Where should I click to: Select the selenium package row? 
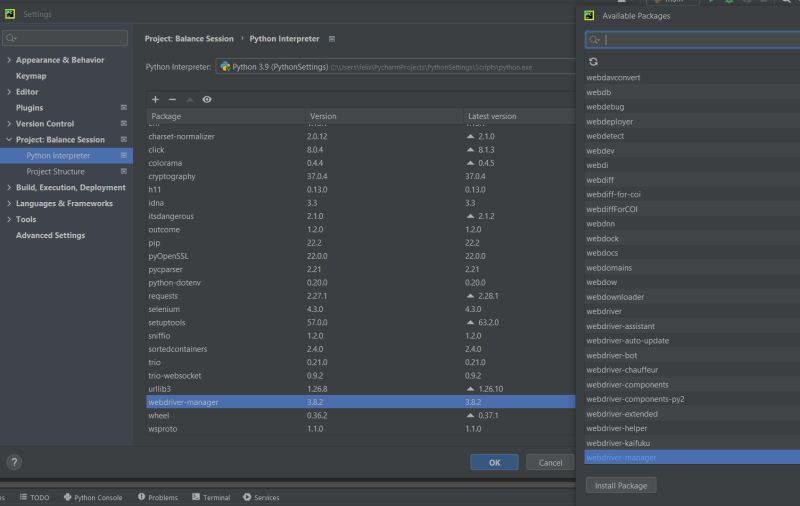(x=361, y=309)
